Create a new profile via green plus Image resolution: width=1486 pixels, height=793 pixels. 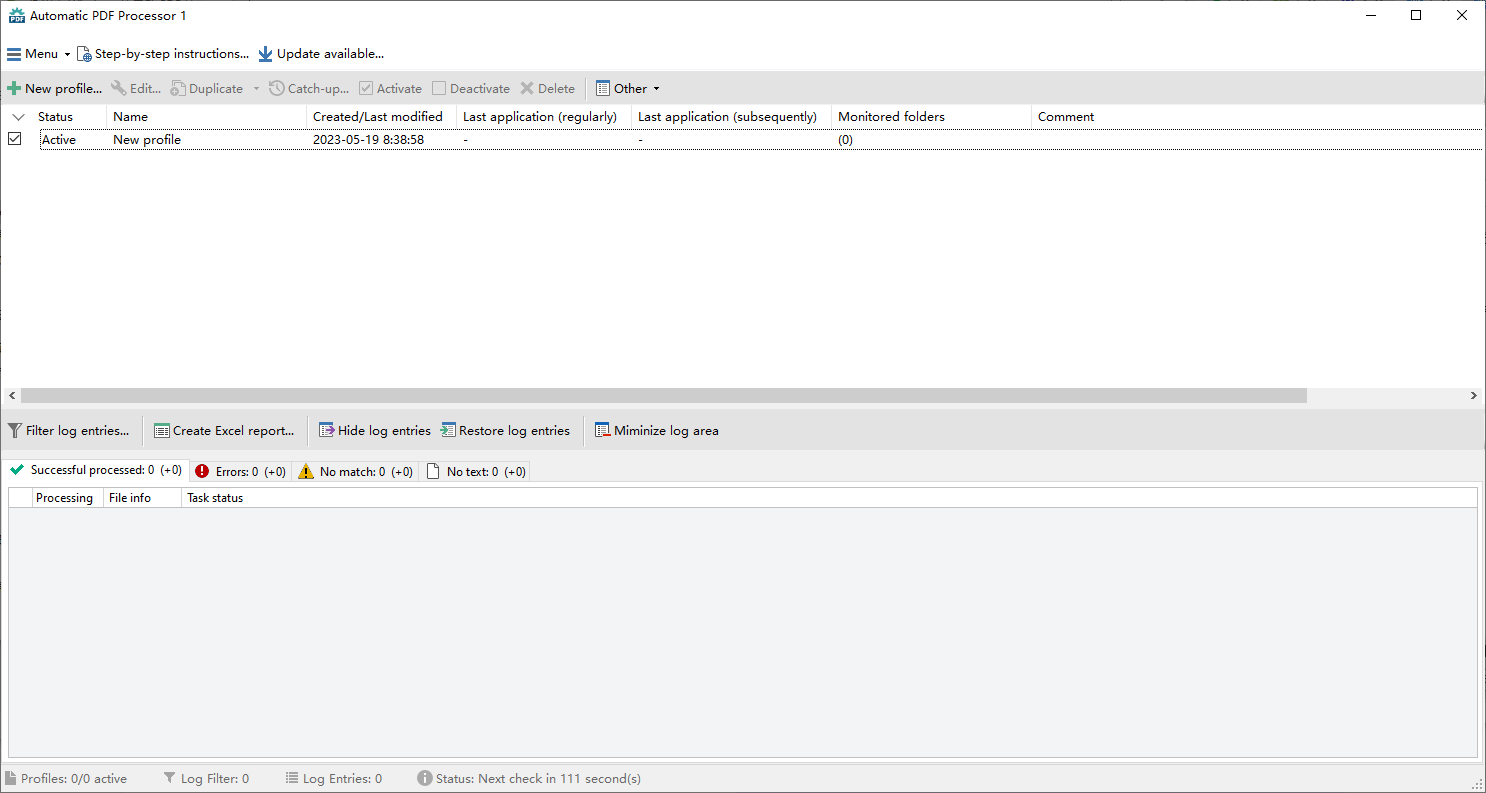point(14,89)
